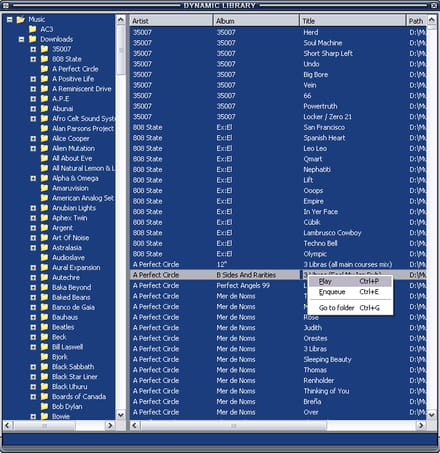
Task: Click the Art Of Noise folder icon
Action: point(44,238)
